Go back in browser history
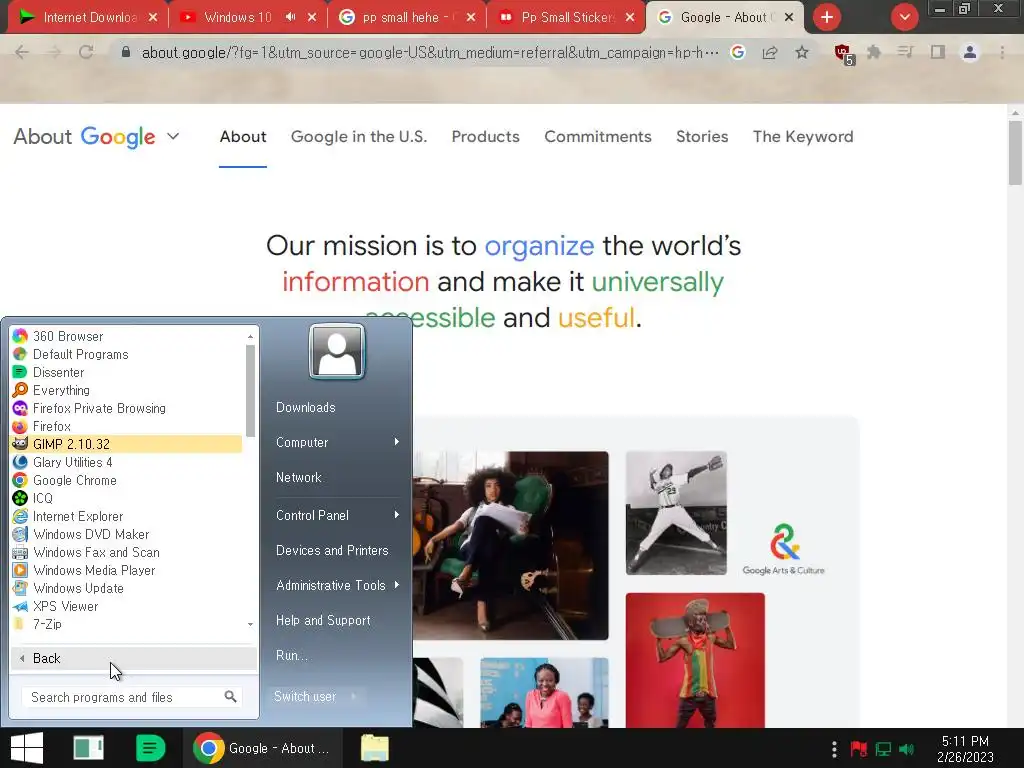The width and height of the screenshot is (1024, 768). [x=22, y=52]
